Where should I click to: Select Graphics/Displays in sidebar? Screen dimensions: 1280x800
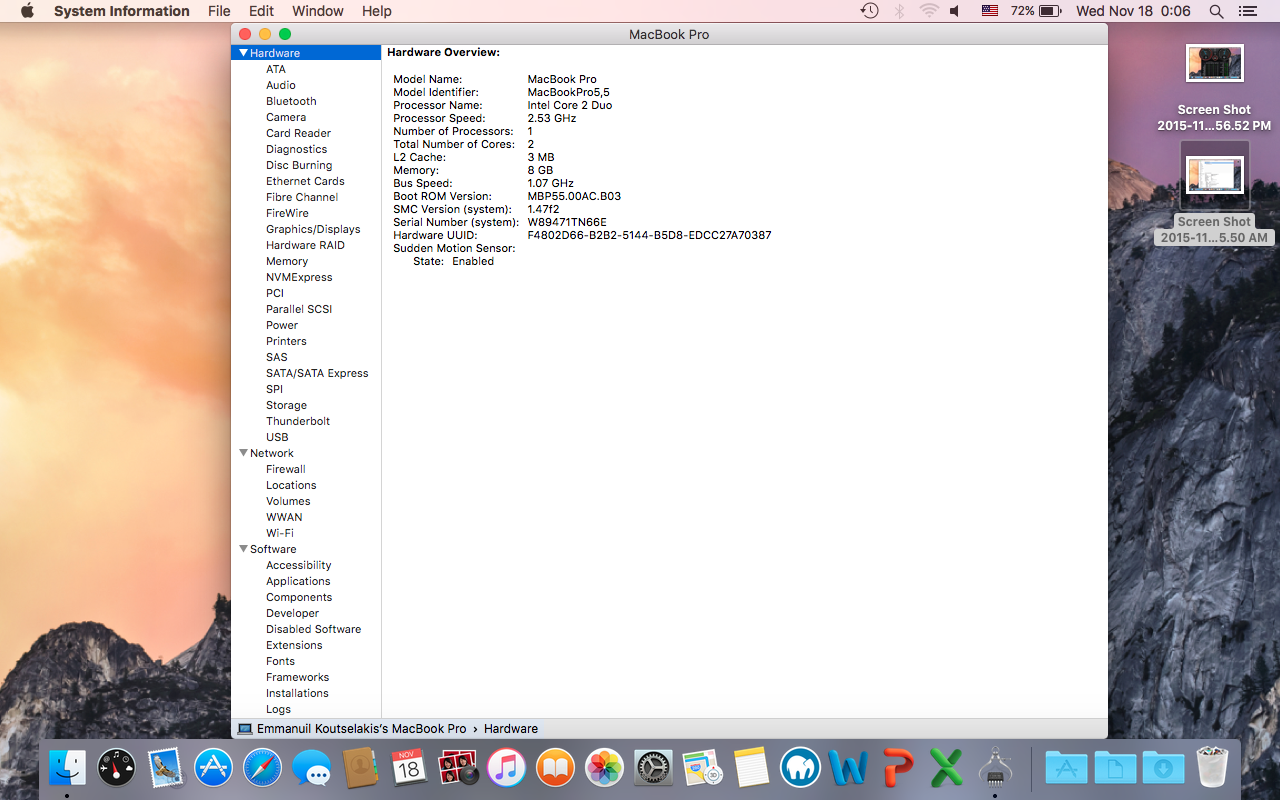click(313, 229)
